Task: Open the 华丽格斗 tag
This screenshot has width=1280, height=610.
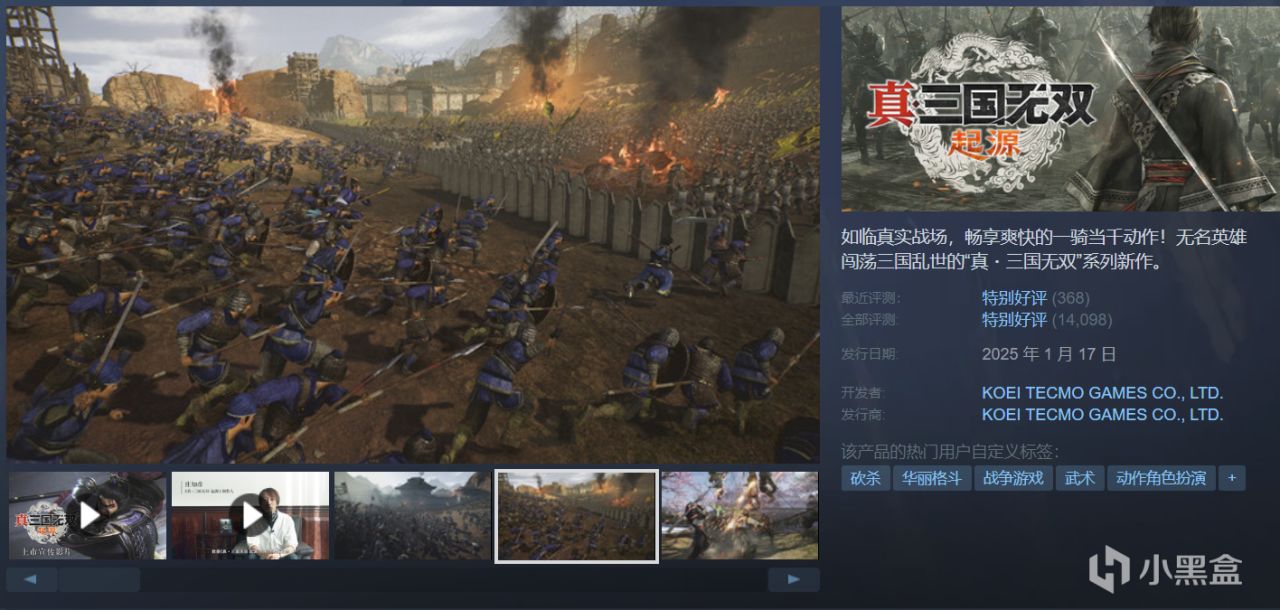Action: click(931, 478)
